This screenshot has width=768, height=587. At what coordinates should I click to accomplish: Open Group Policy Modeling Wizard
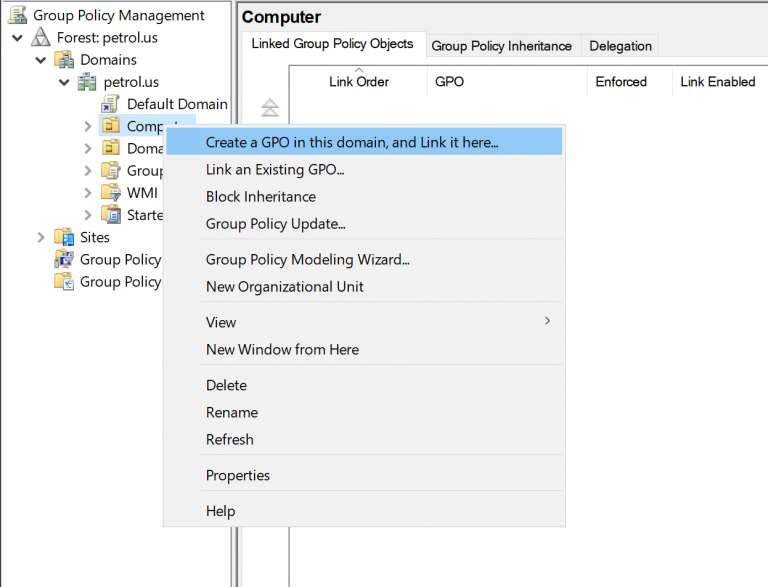coord(364,259)
